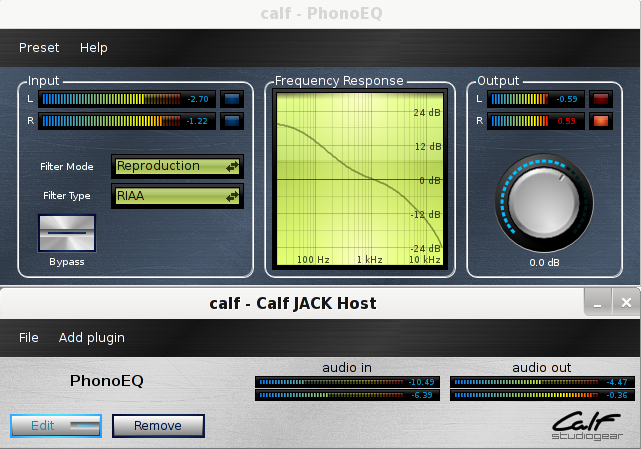This screenshot has height=449, width=641.
Task: Click the Input R clip indicator LED
Action: click(x=232, y=121)
